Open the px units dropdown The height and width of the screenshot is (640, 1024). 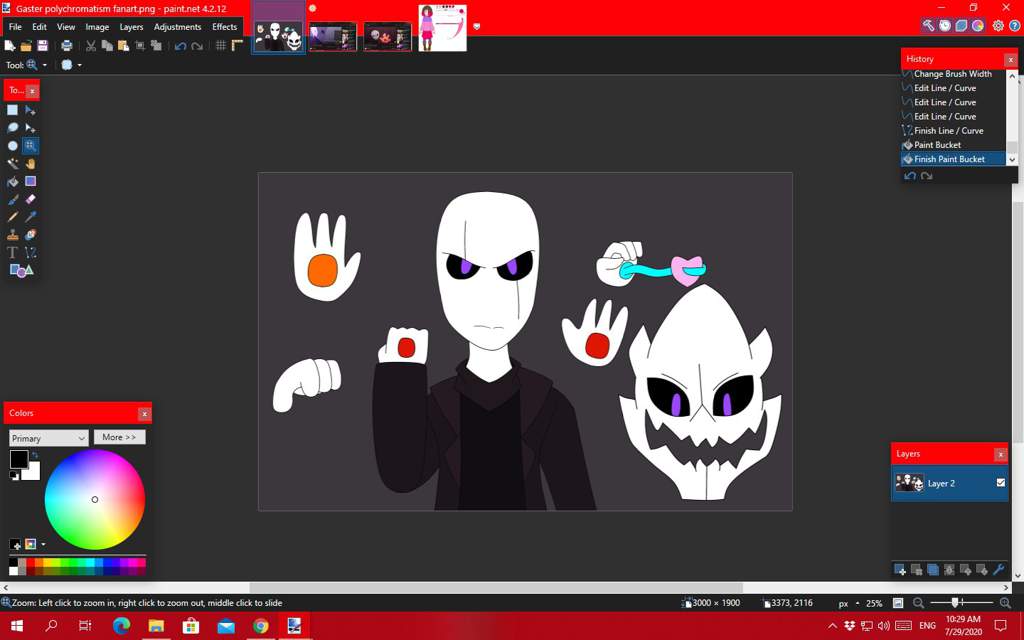coord(848,603)
